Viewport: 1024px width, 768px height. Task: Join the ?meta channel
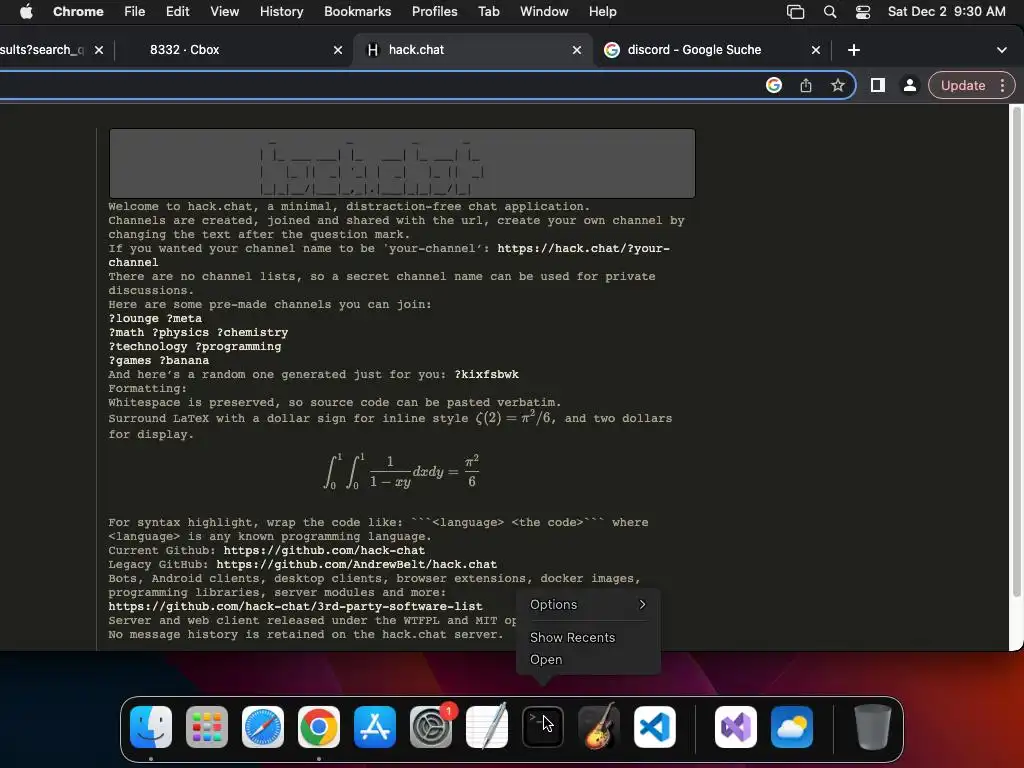coord(184,318)
